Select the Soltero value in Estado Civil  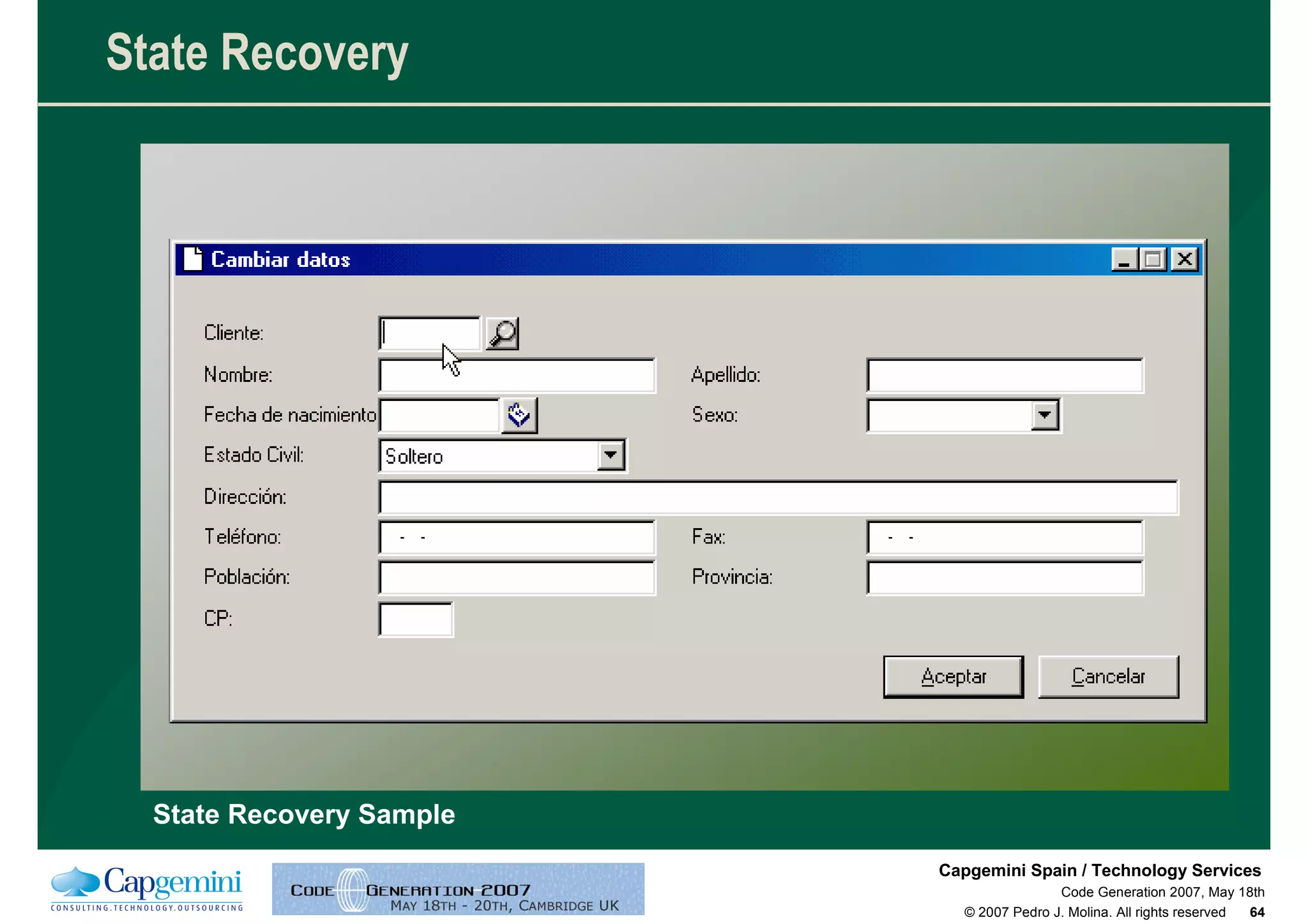coord(414,457)
